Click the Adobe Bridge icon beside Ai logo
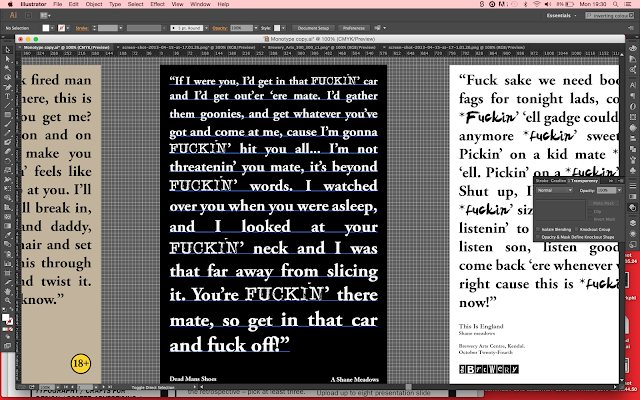Viewport: 640px width, 400px height. (x=28, y=16)
